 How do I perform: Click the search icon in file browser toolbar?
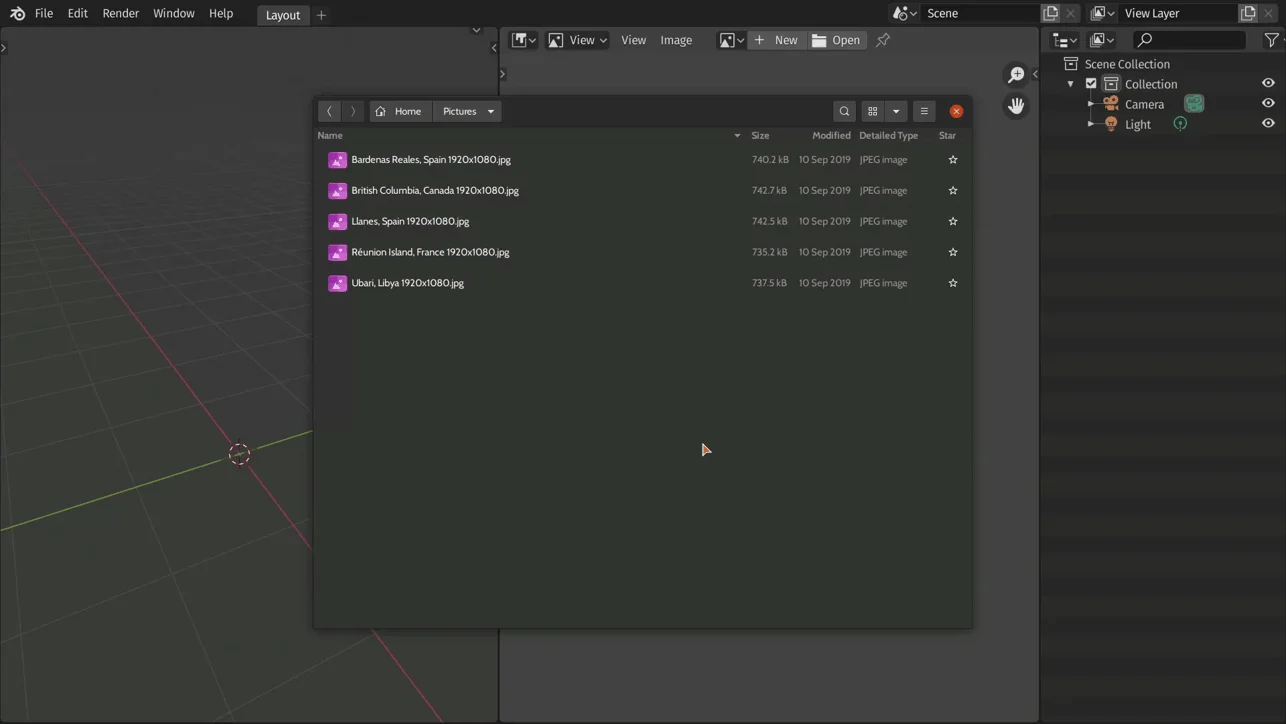point(844,111)
